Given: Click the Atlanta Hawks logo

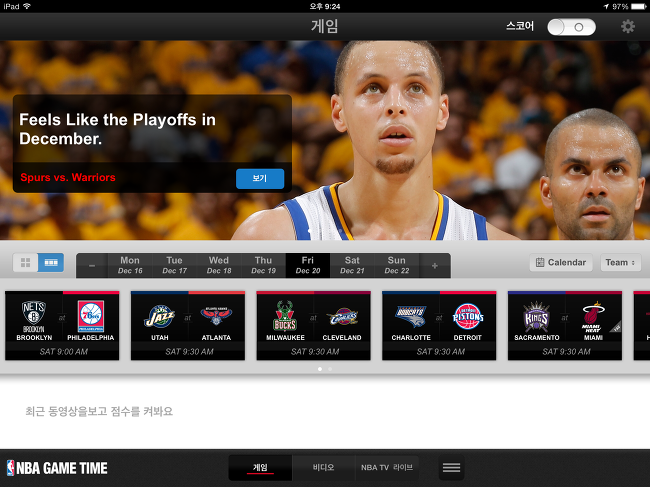Looking at the screenshot, I should [216, 316].
